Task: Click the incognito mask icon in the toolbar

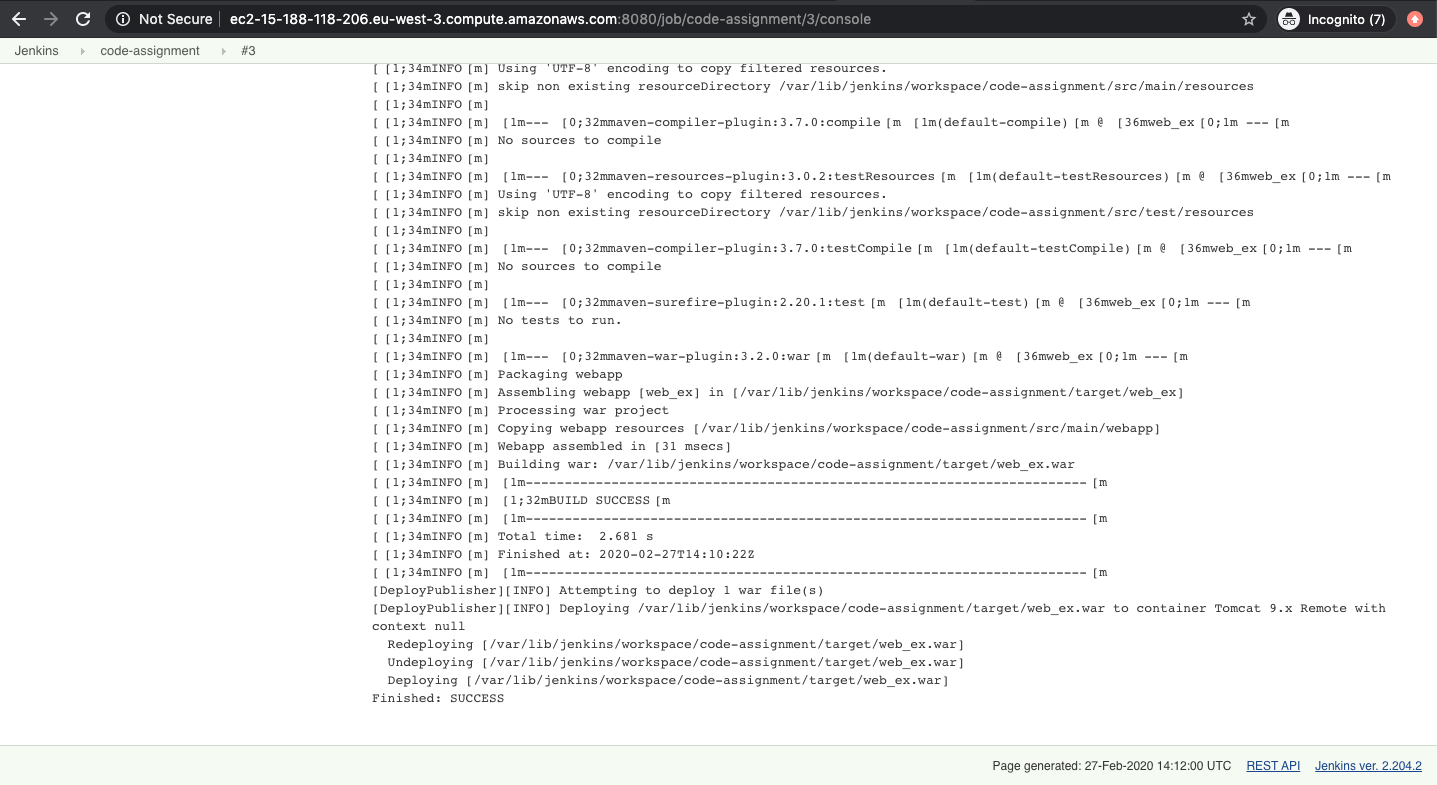Action: (1288, 18)
